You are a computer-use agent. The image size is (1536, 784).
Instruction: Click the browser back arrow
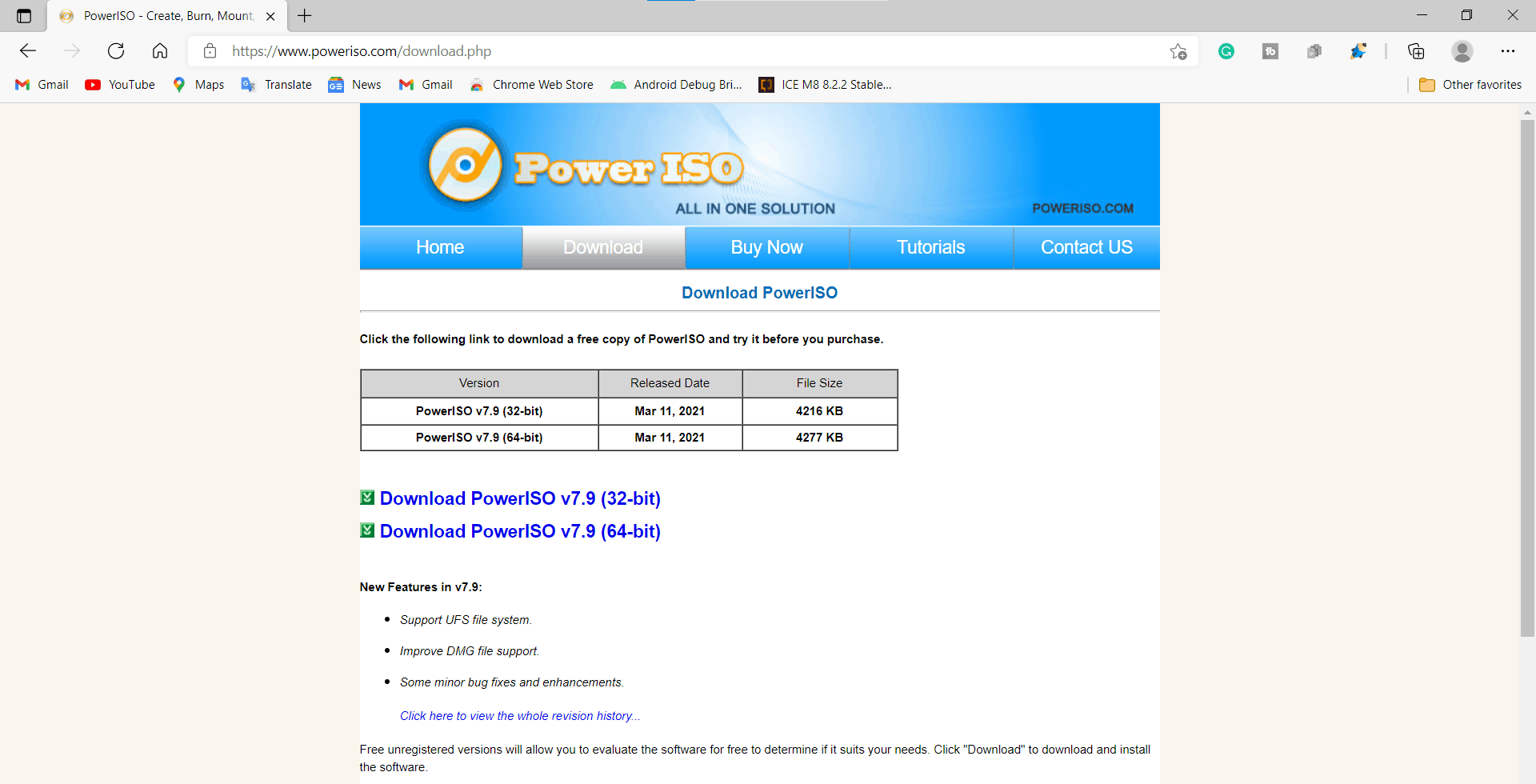click(x=28, y=51)
